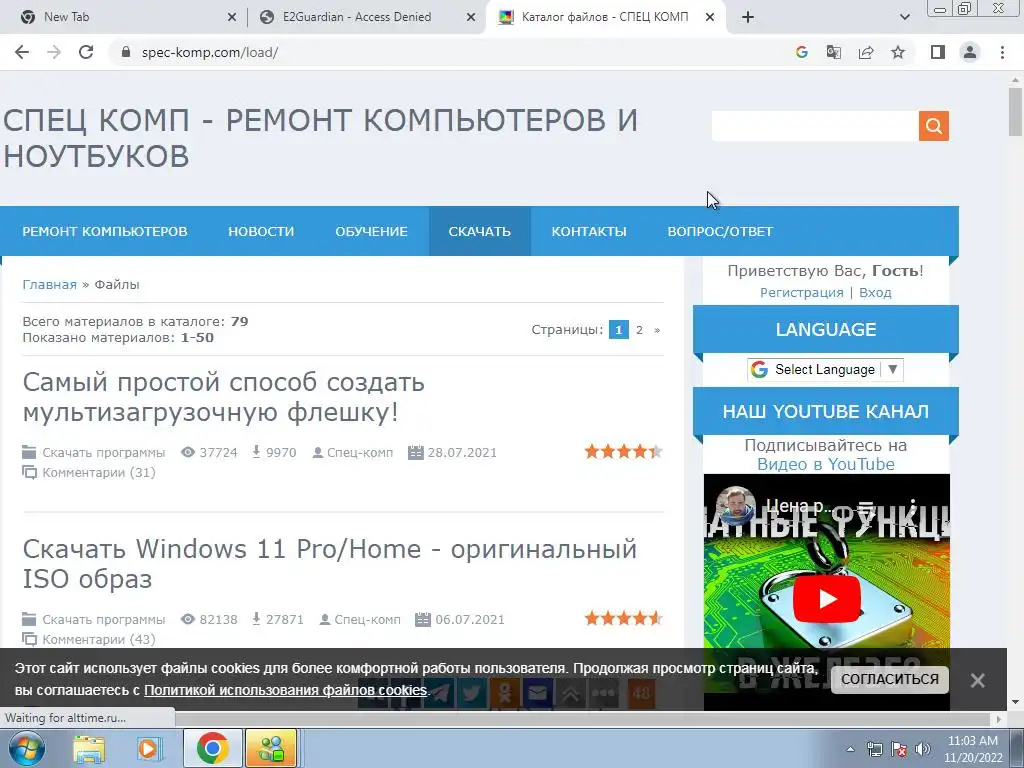Image resolution: width=1024 pixels, height=768 pixels.
Task: Open the Политикой использования файлов cookies link
Action: [x=285, y=690]
